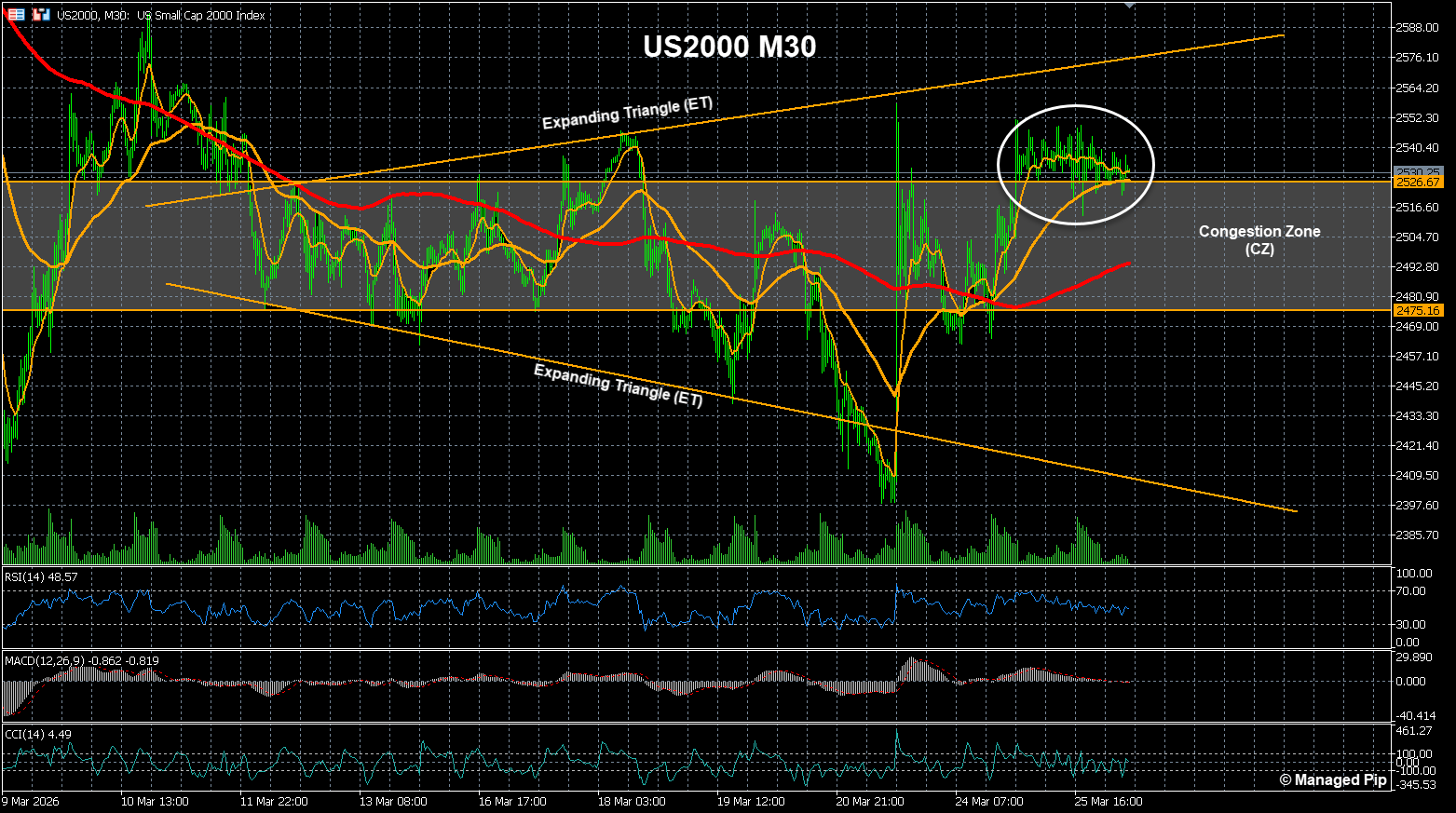
Task: Click the -40.414 value on the MACD scale
Action: click(1416, 716)
